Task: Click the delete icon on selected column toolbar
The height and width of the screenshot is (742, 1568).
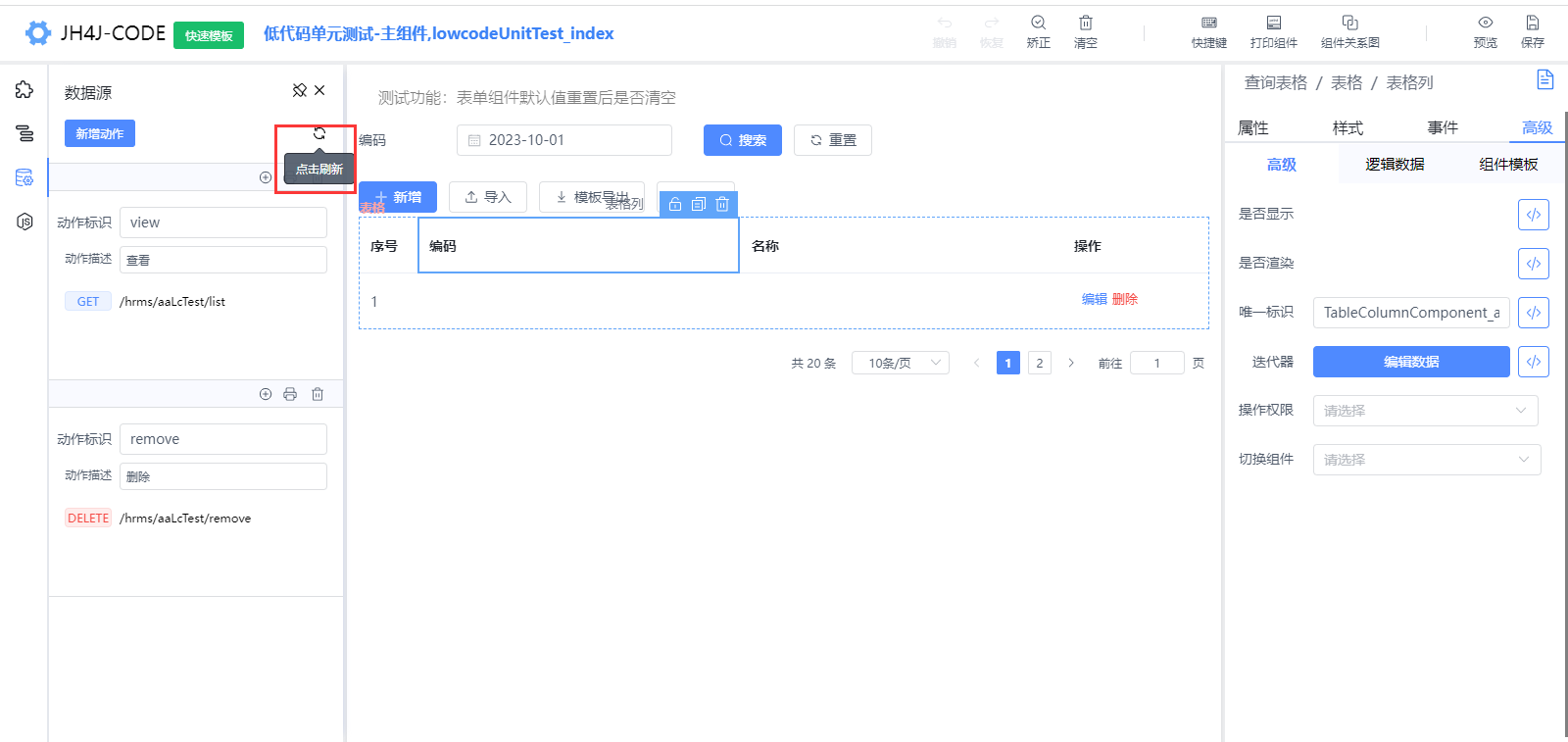Action: (722, 204)
